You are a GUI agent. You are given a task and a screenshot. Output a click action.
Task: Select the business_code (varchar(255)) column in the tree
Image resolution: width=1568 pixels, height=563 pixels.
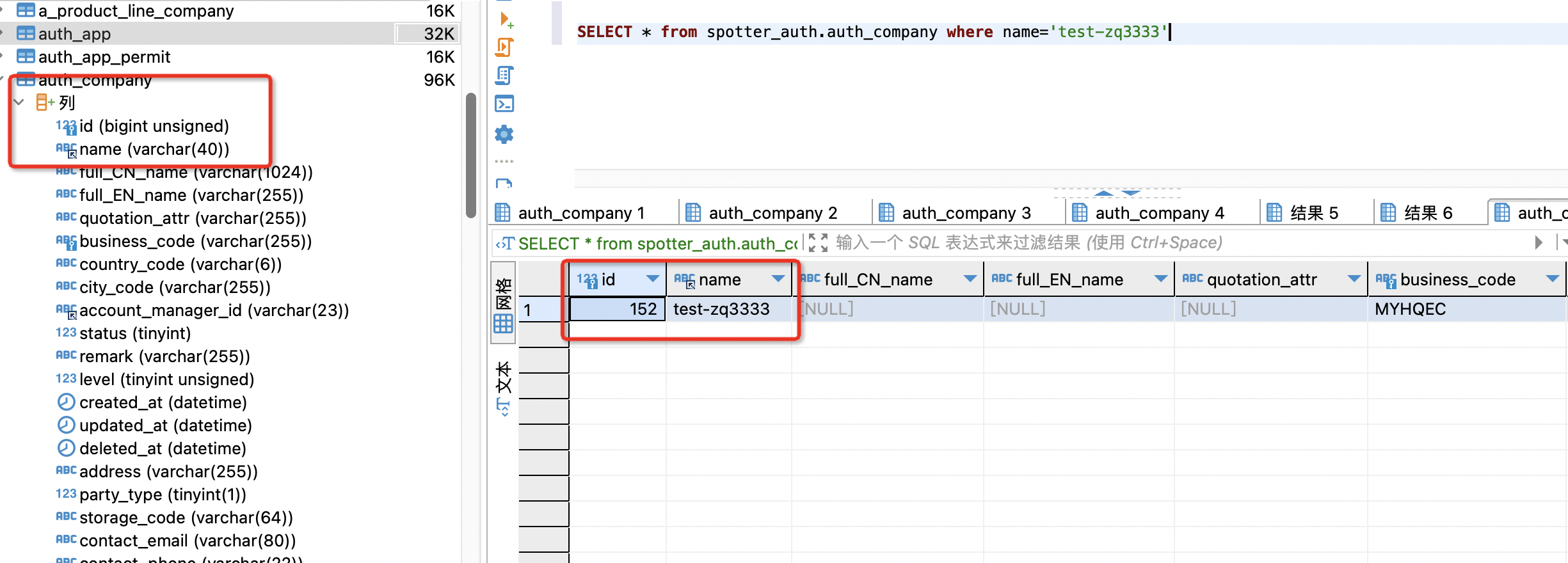pyautogui.click(x=195, y=241)
